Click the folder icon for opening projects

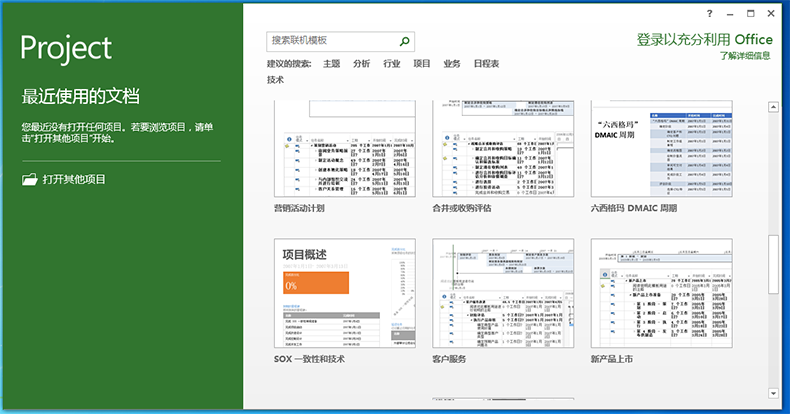(x=30, y=179)
